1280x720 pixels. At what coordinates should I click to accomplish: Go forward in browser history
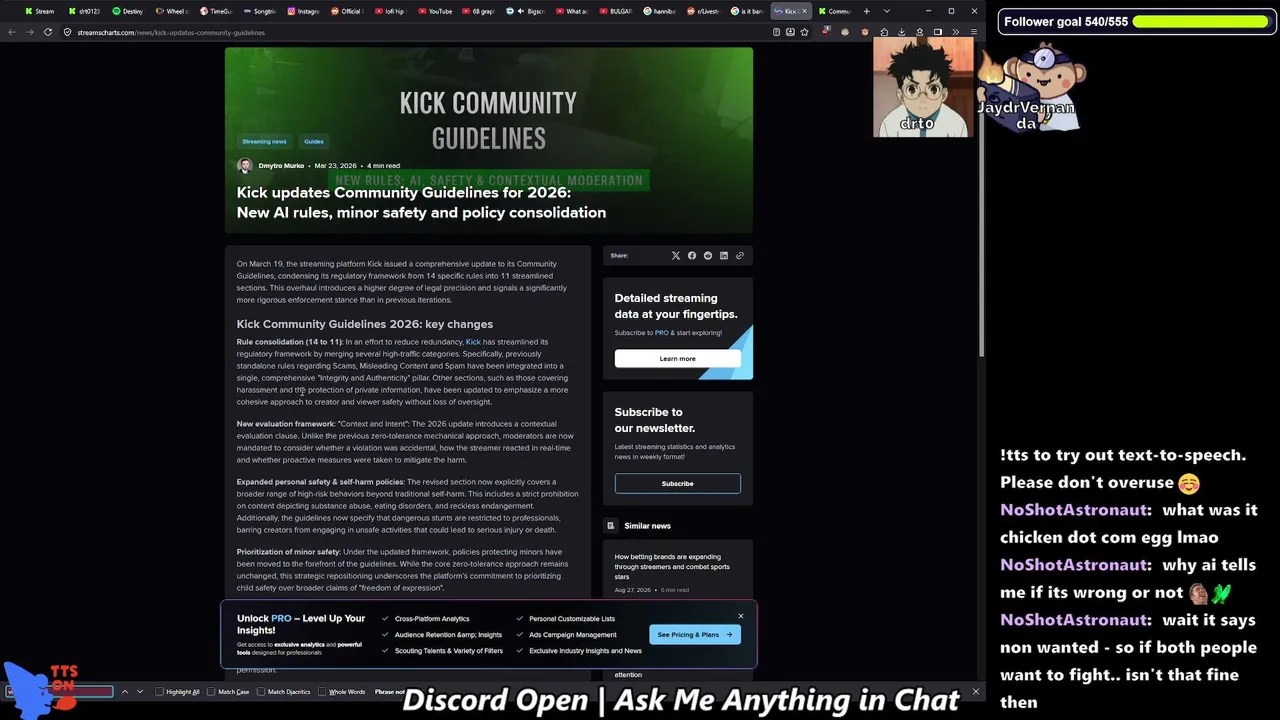29,32
